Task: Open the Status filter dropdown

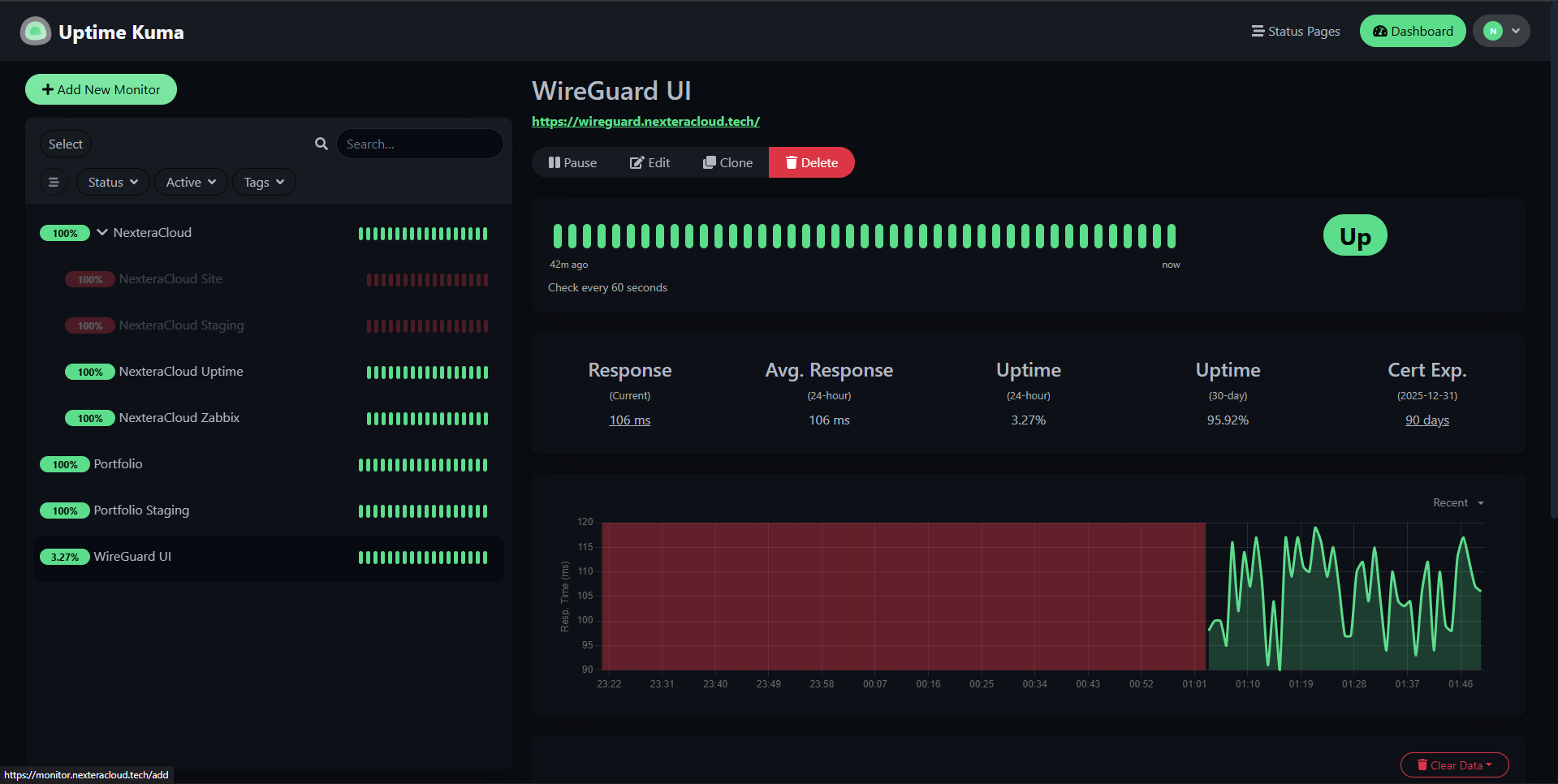Action: [112, 182]
